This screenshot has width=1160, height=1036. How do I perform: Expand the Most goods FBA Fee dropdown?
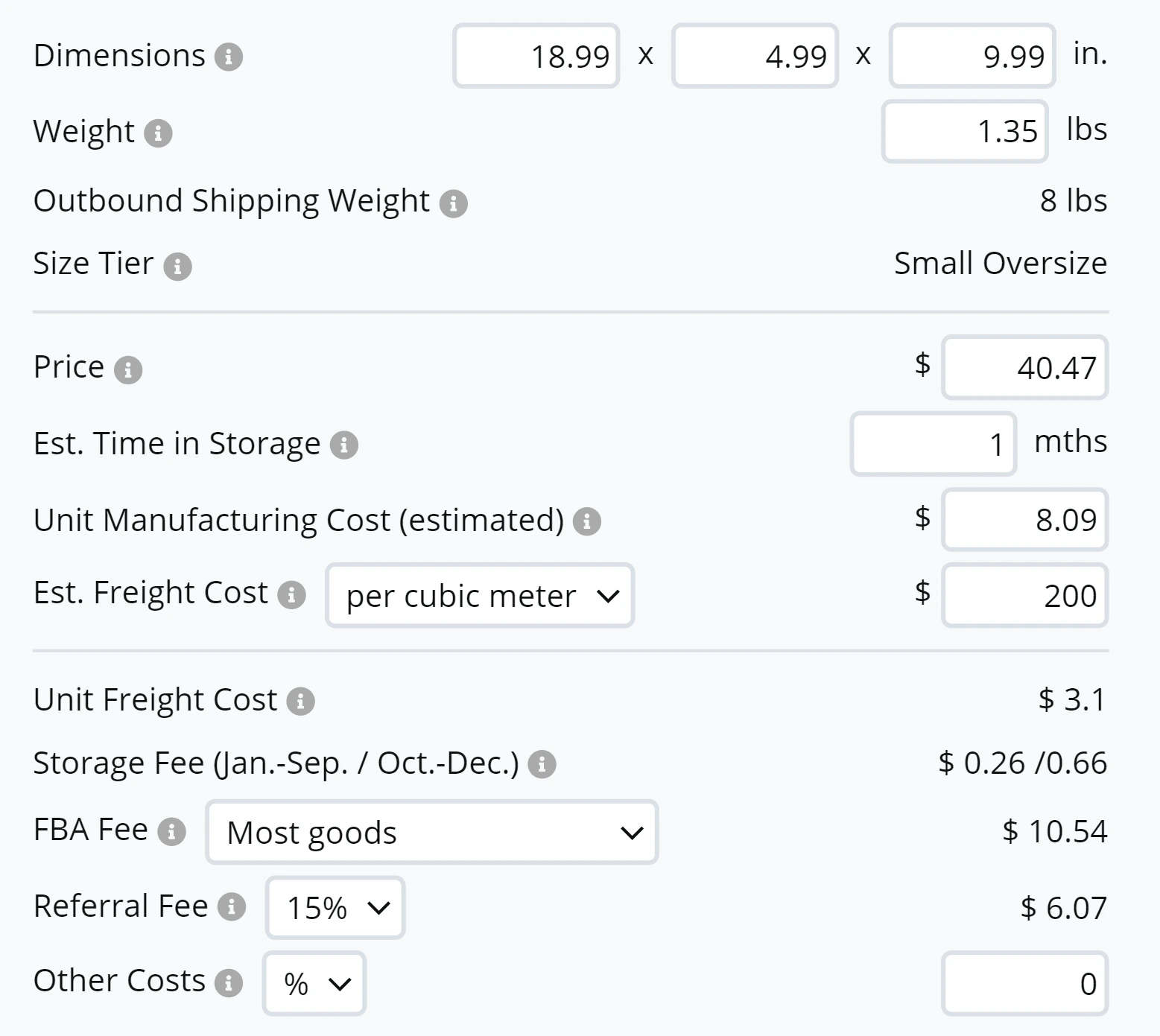coord(432,833)
